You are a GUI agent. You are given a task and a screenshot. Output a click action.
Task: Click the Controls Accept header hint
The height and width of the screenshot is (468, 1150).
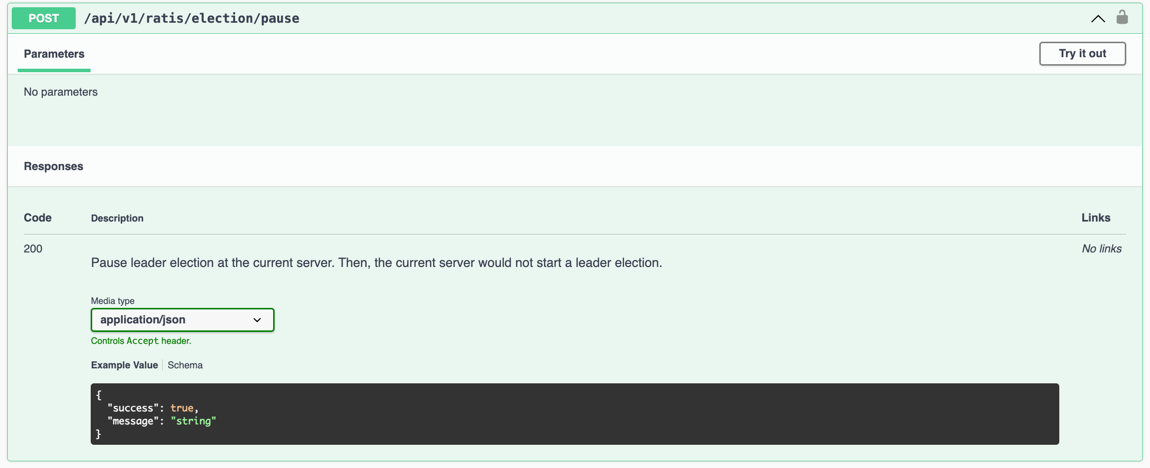(141, 341)
